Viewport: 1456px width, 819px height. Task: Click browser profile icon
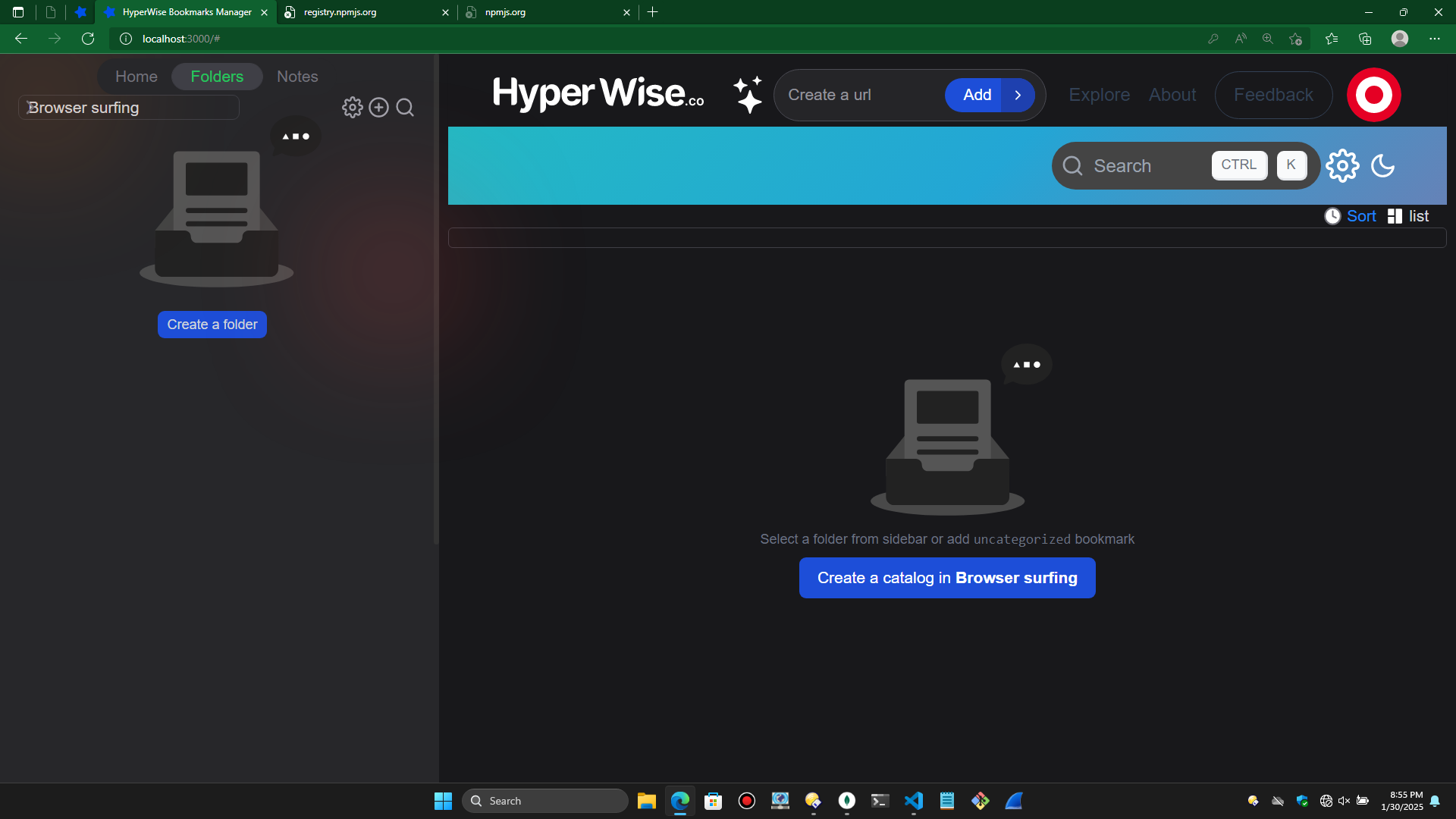point(1400,39)
